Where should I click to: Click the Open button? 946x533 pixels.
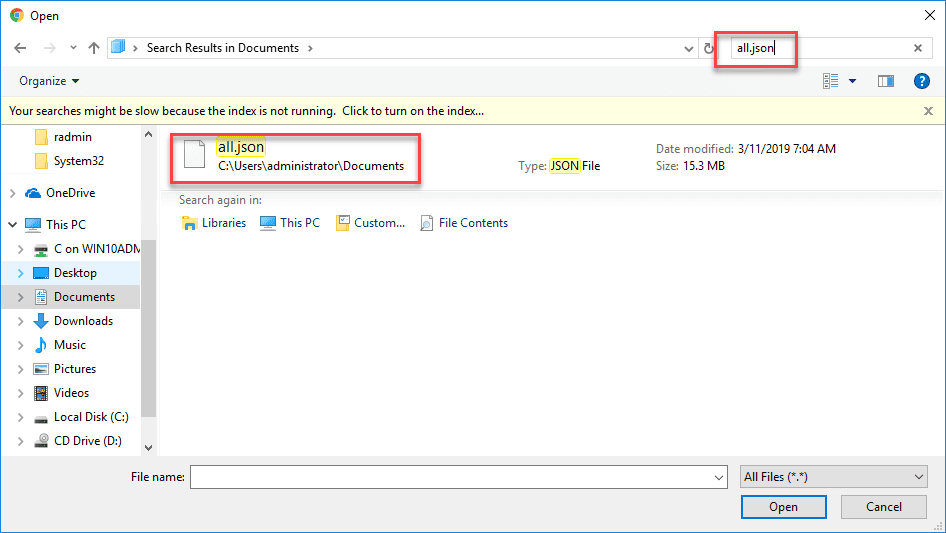(783, 507)
